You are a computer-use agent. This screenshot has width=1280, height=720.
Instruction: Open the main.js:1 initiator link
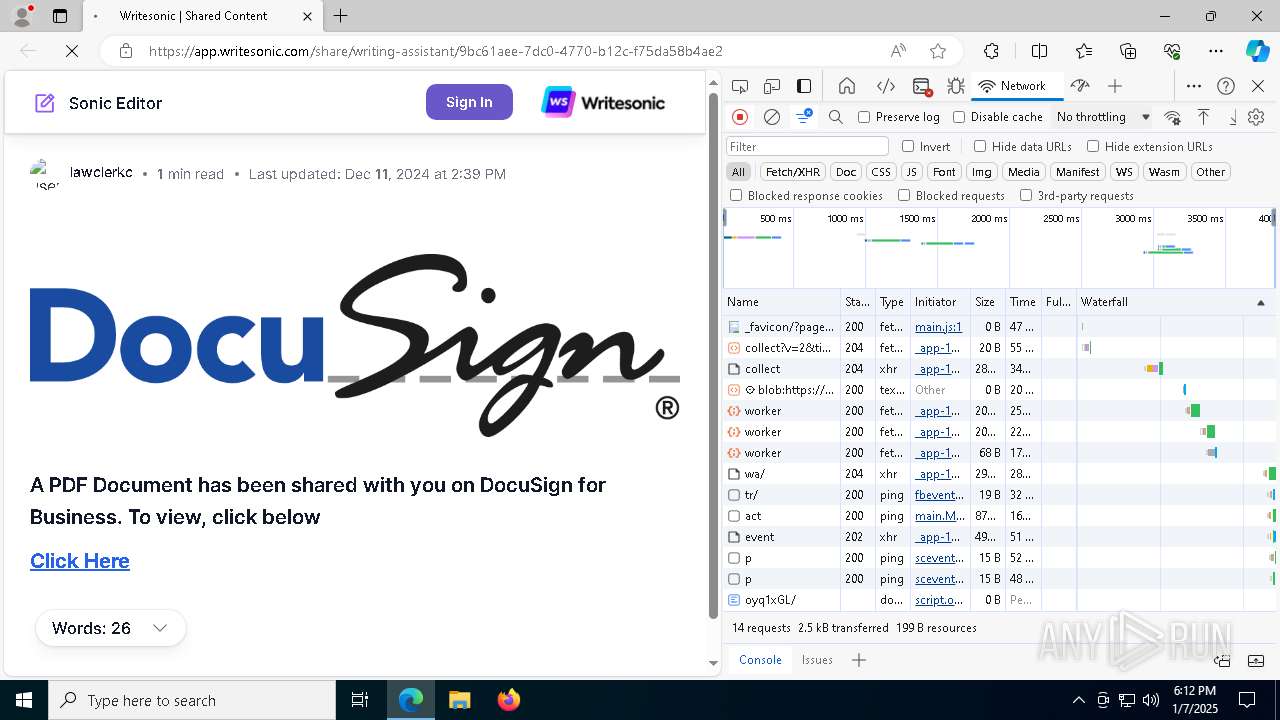pyautogui.click(x=938, y=327)
